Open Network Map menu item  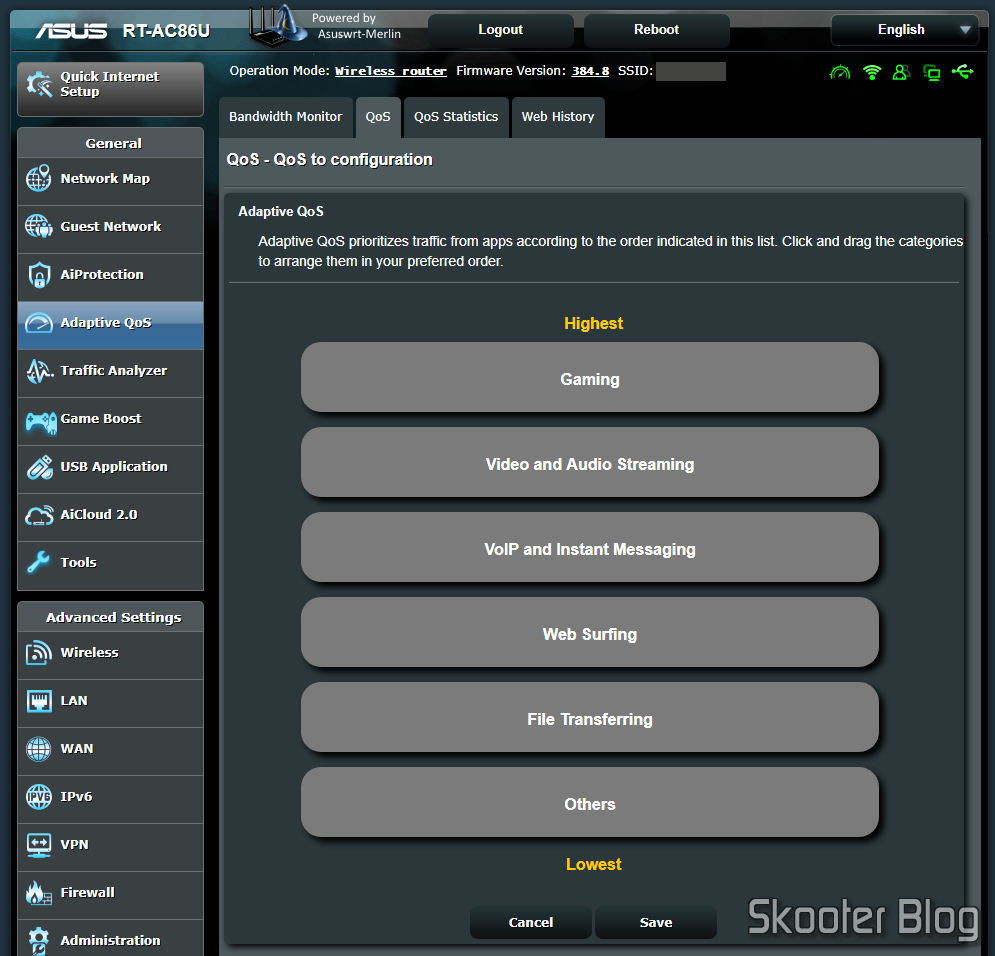pos(110,179)
